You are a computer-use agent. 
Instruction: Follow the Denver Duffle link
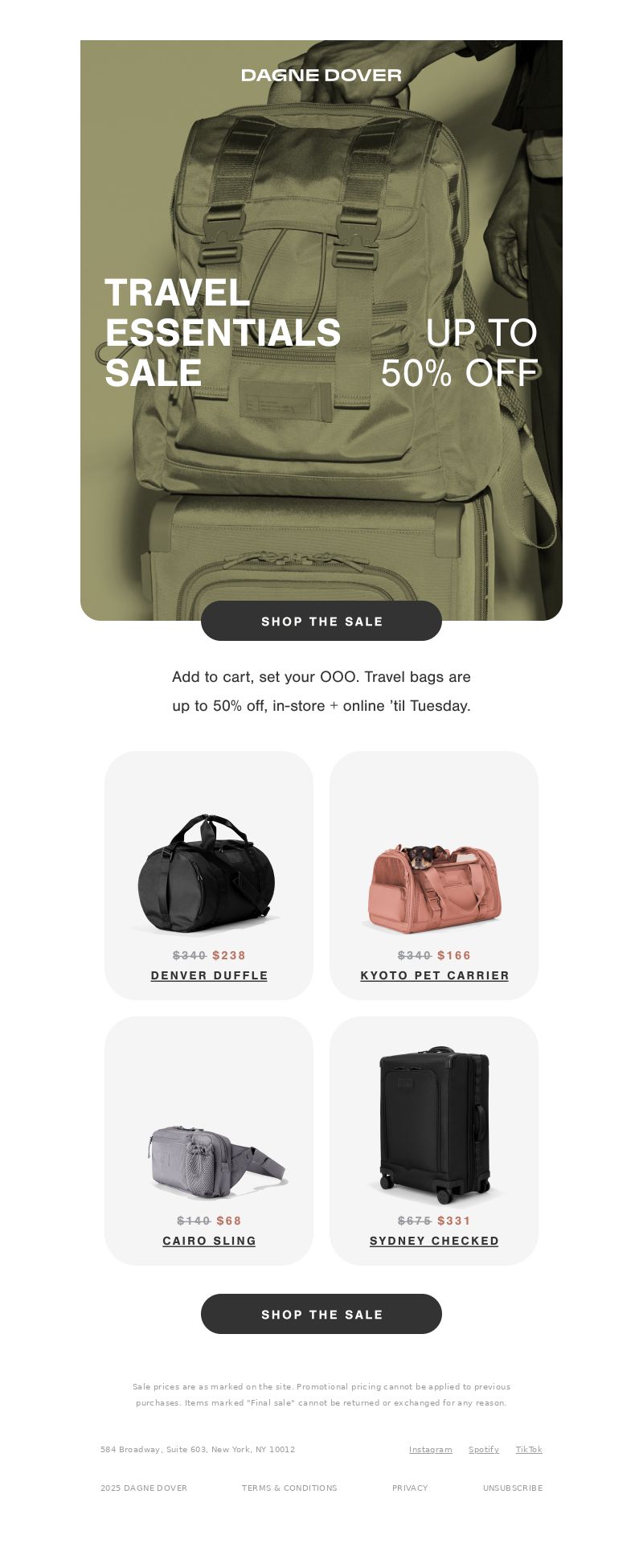(x=209, y=975)
